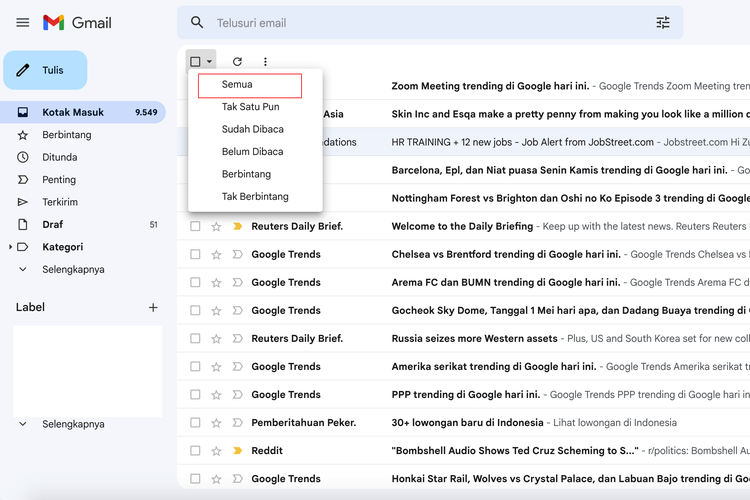Toggle importance marker on Reddit email
The height and width of the screenshot is (500, 750).
237,451
